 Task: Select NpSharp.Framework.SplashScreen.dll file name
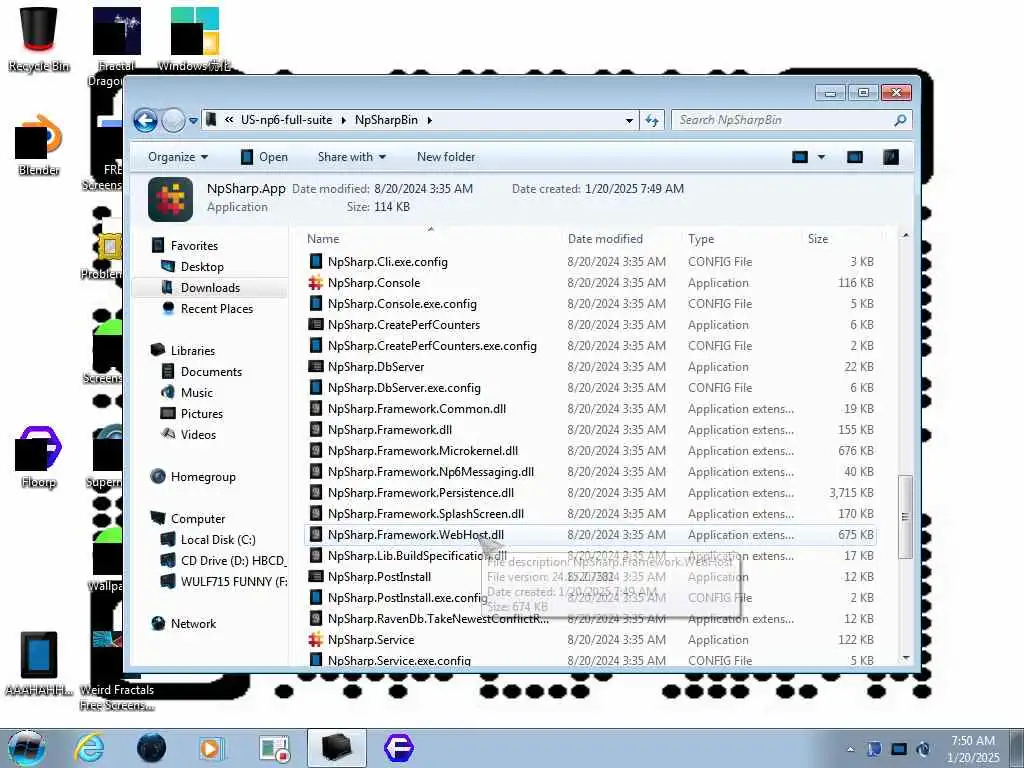click(425, 514)
